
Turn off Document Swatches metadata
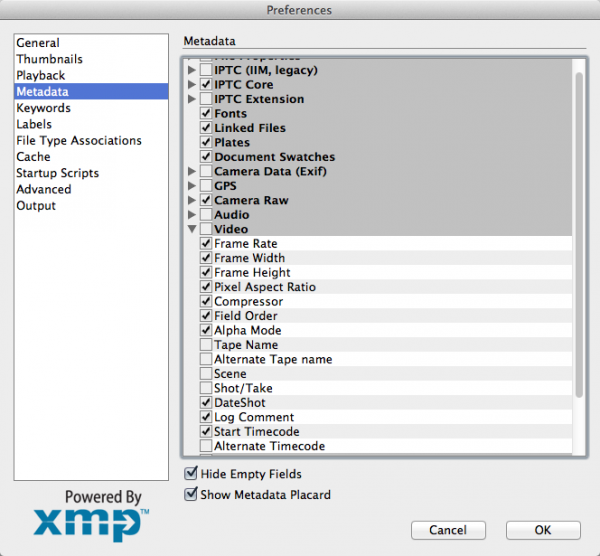[206, 157]
